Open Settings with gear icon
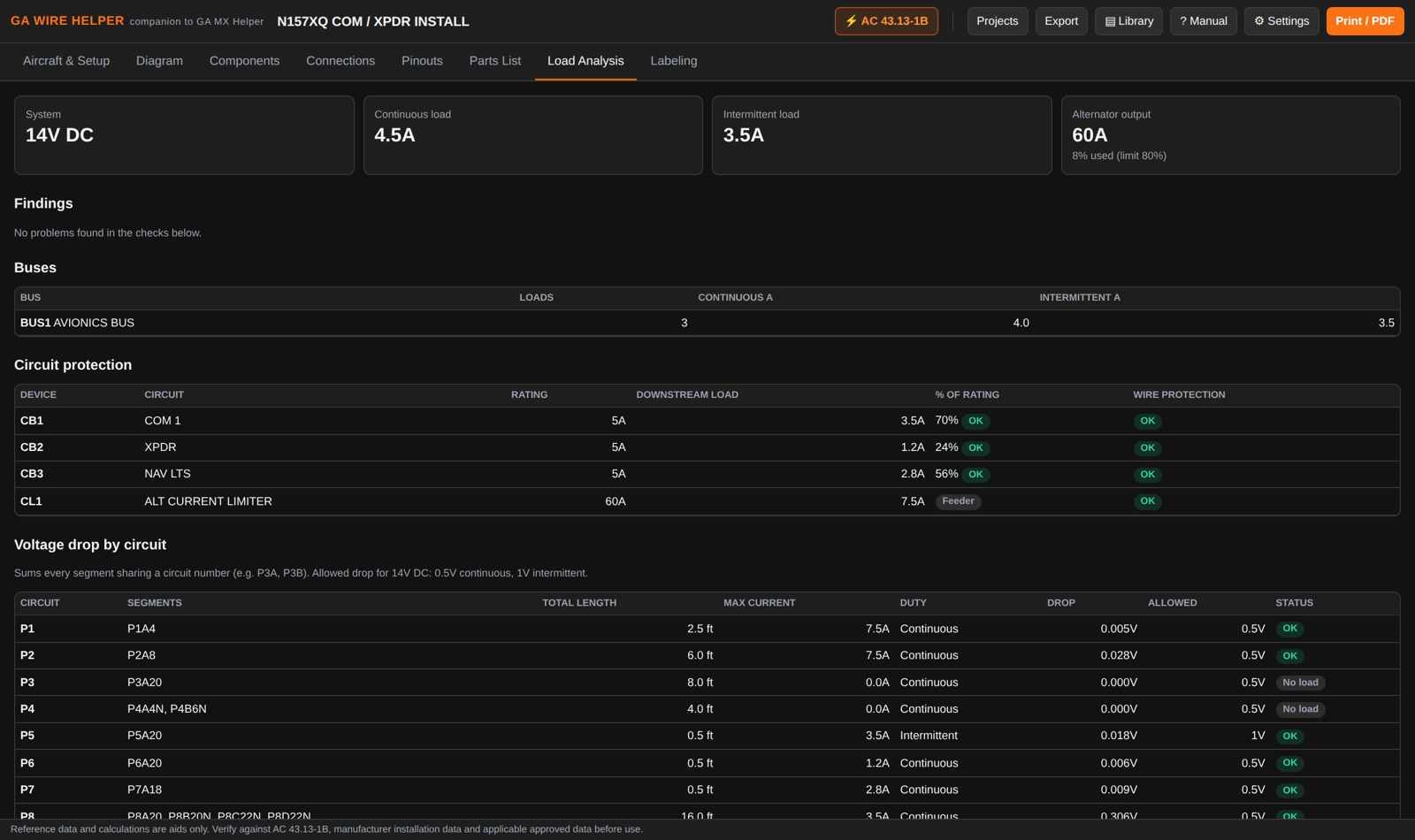Image resolution: width=1415 pixels, height=840 pixels. [x=1281, y=21]
